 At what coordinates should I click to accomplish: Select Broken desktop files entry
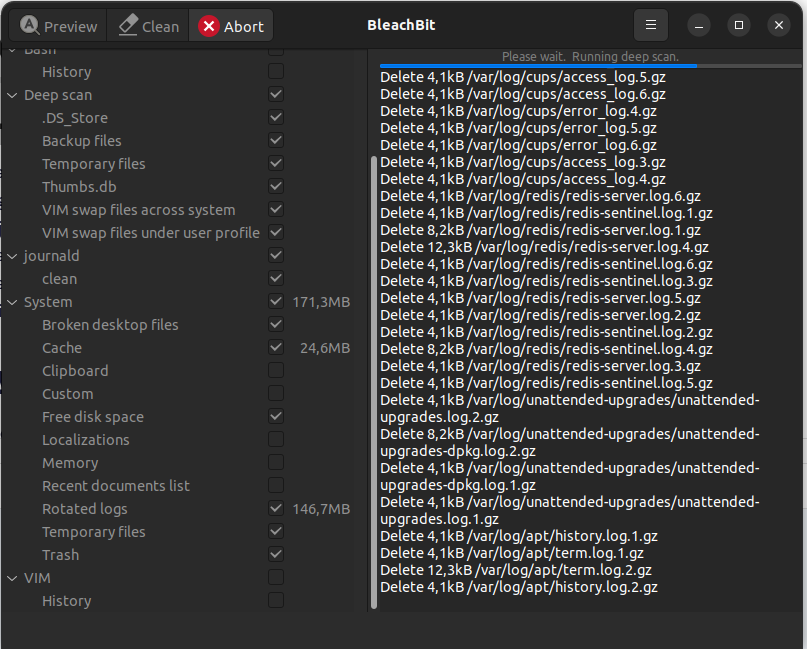[110, 325]
